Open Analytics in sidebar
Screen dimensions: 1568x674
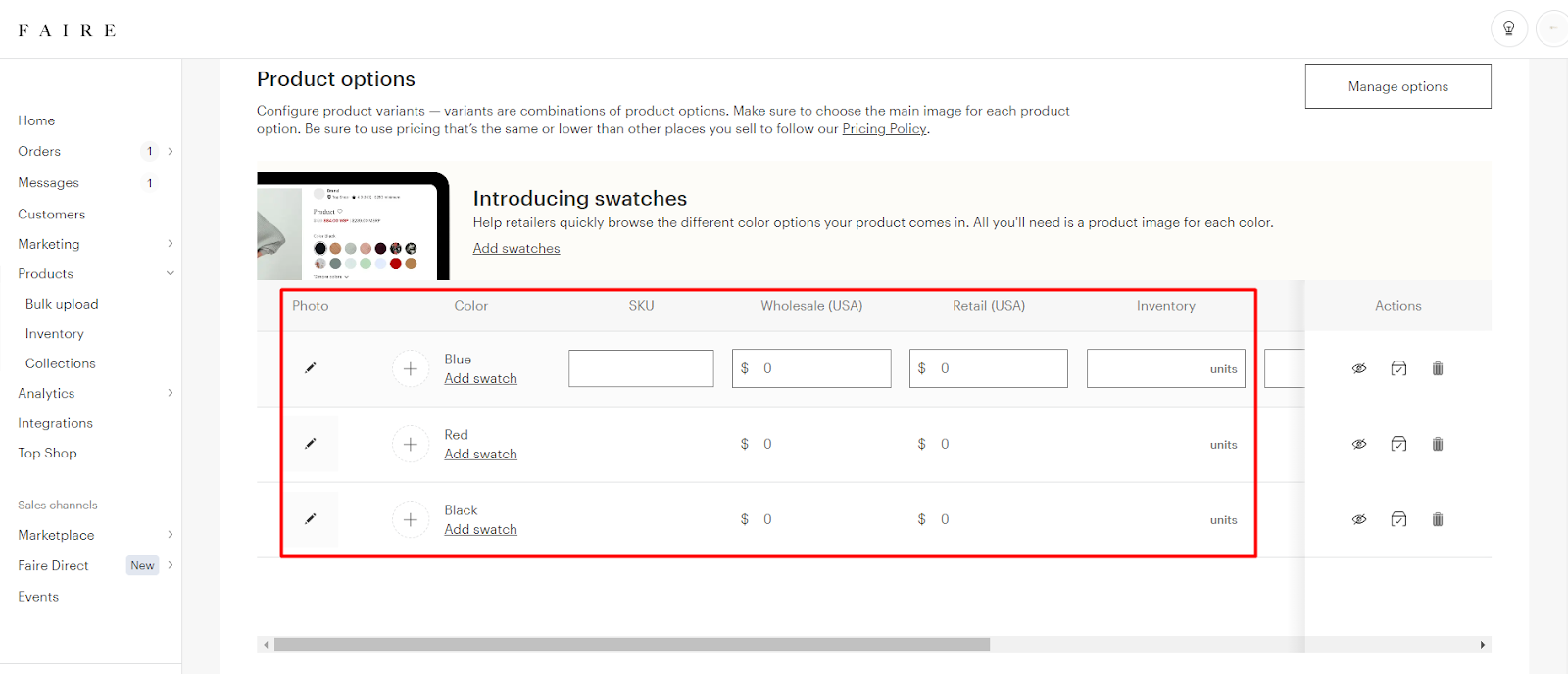[x=46, y=394]
